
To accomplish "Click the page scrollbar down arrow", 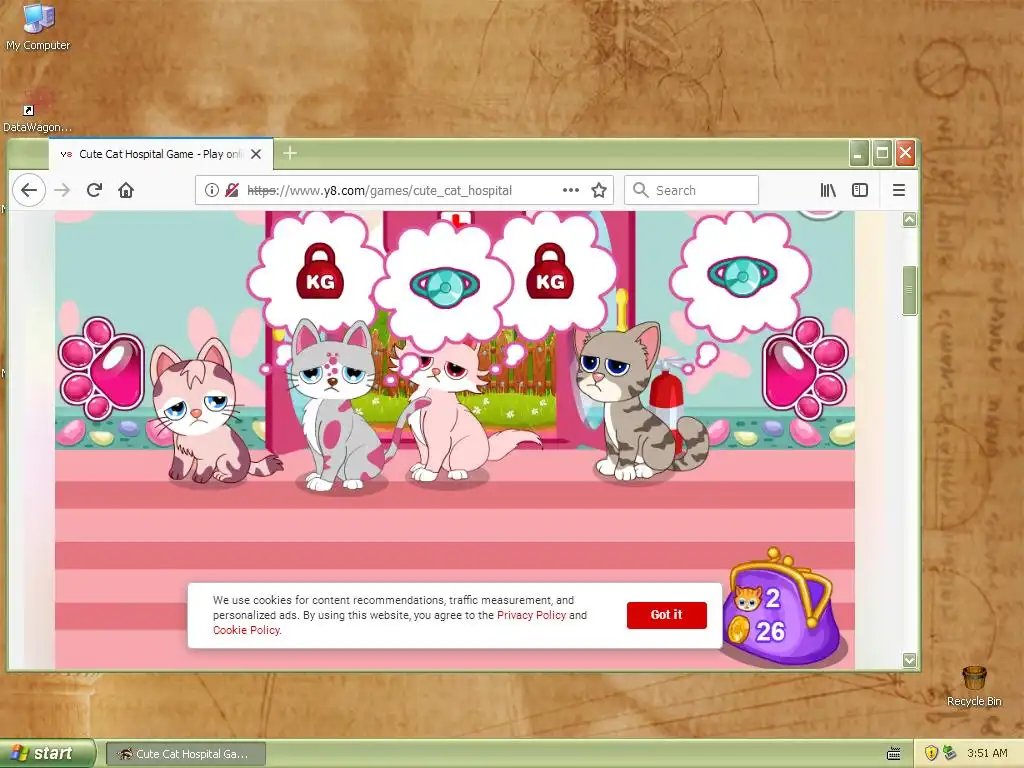I will (909, 660).
